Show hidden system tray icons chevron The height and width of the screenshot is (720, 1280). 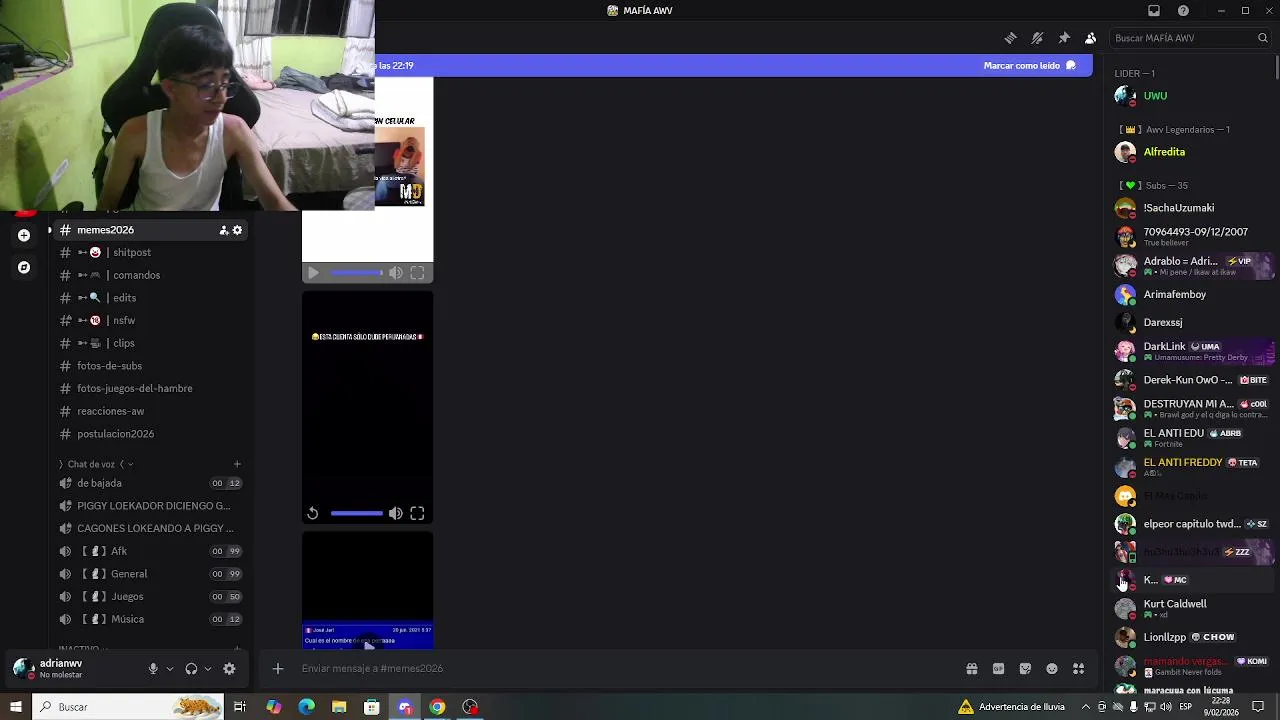pyautogui.click(x=1086, y=707)
